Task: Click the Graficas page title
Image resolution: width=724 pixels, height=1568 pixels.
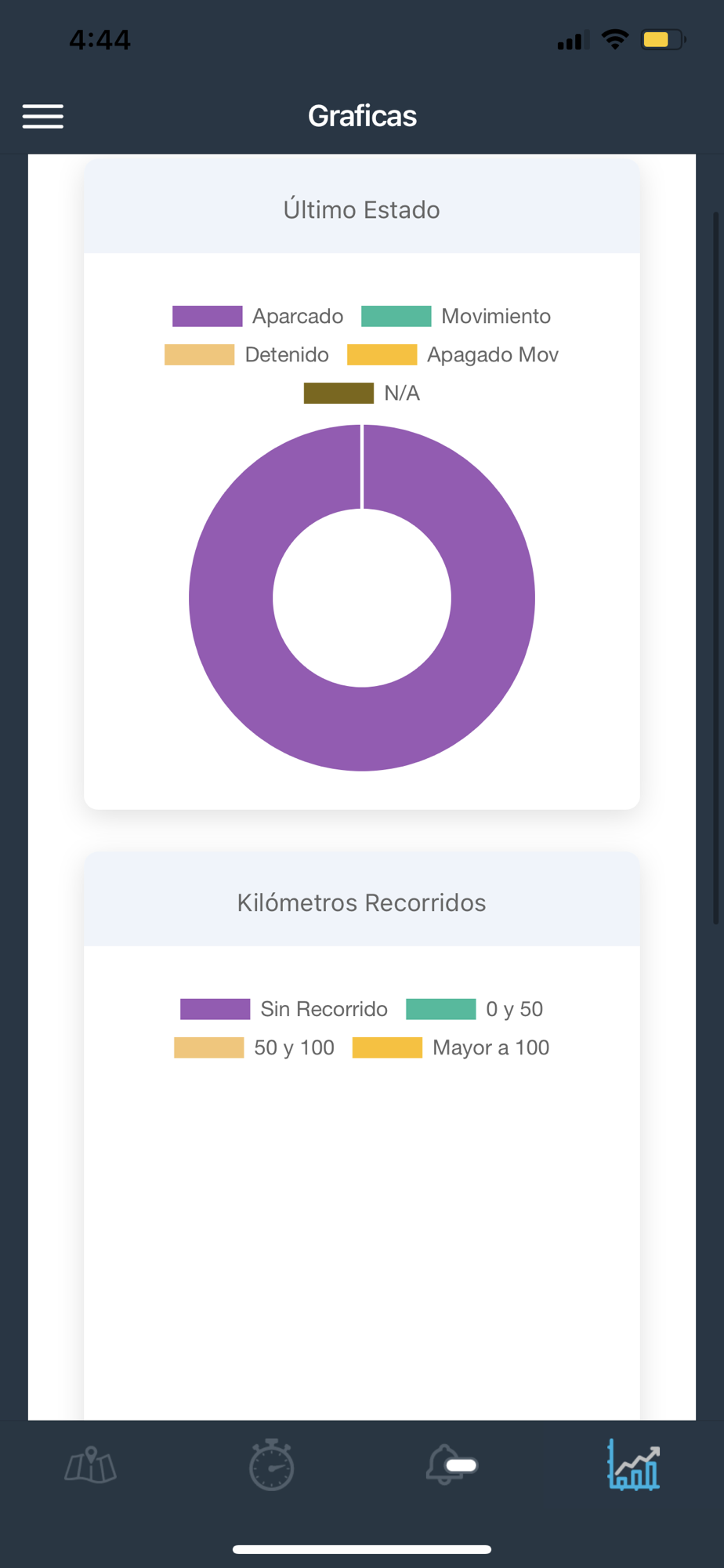Action: click(362, 116)
